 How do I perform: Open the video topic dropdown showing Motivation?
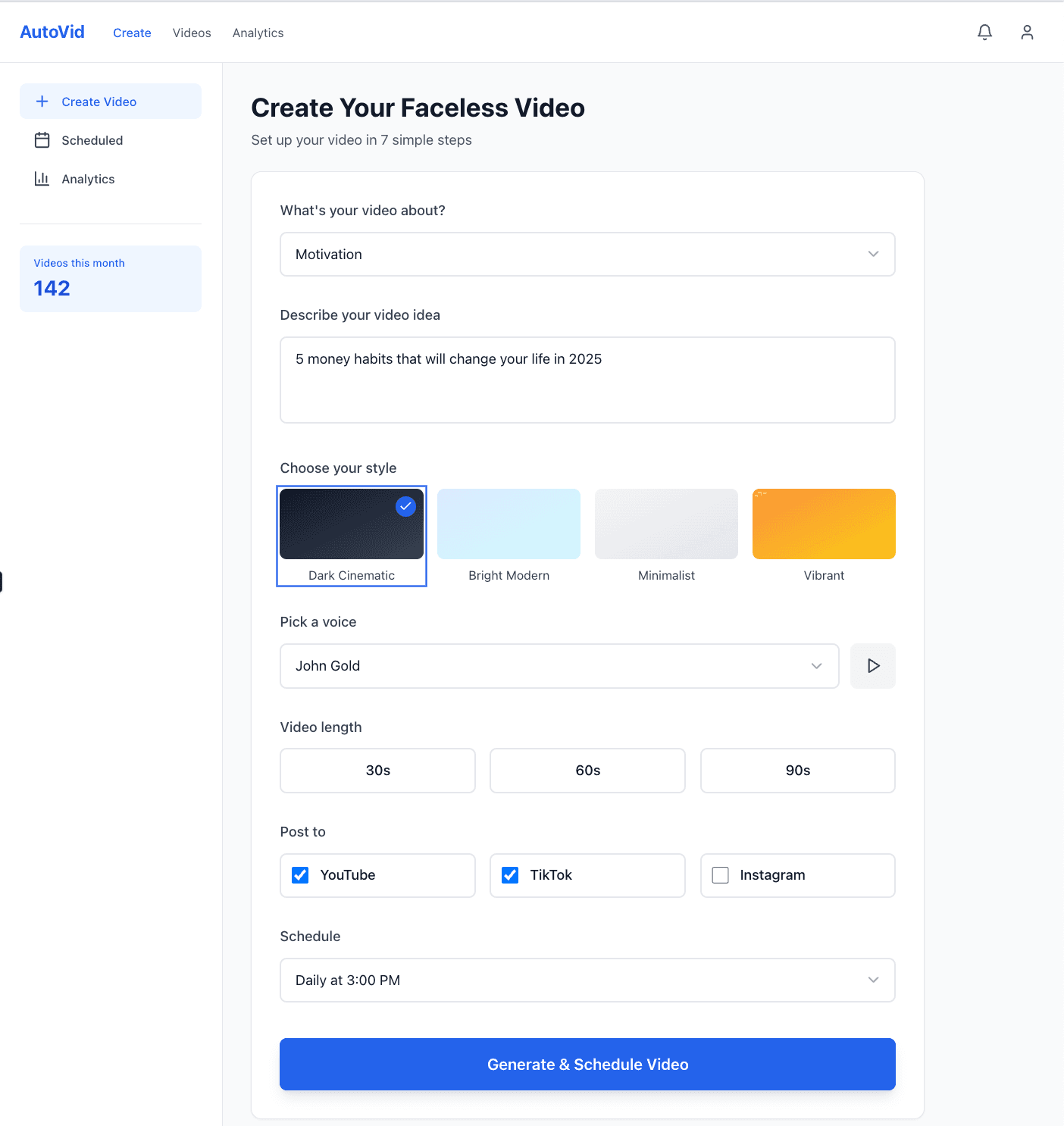point(587,254)
